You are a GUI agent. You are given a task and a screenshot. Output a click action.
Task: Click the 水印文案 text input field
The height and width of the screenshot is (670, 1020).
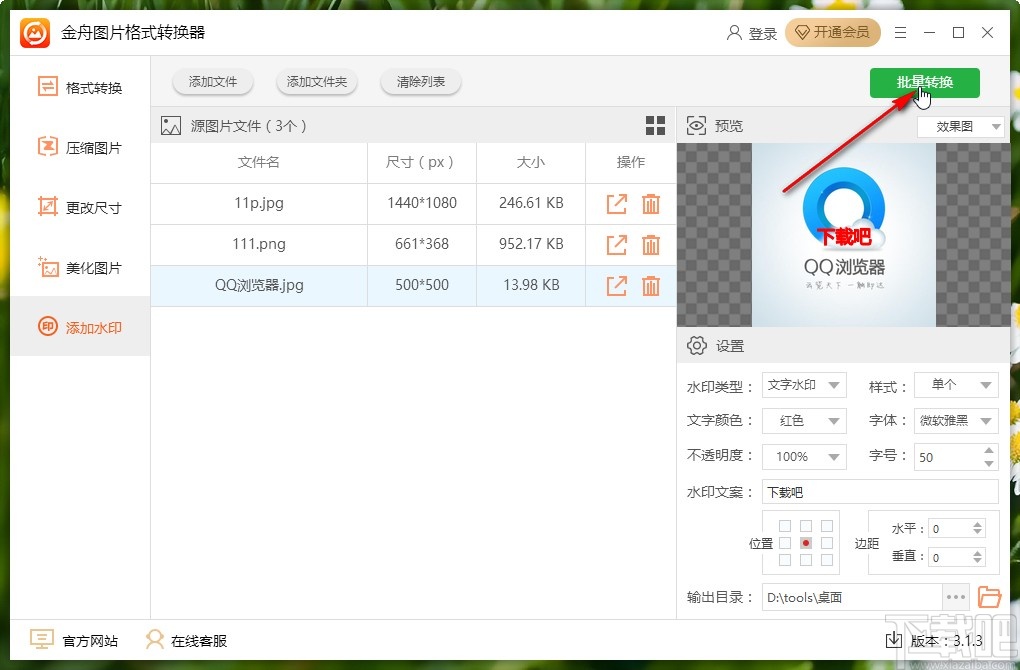tap(880, 491)
